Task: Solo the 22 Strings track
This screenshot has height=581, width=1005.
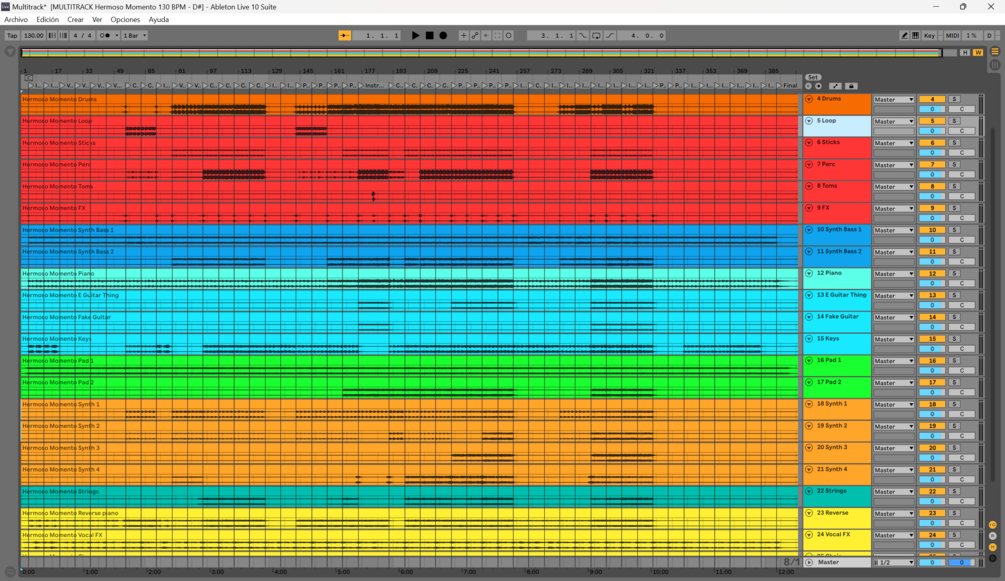Action: (954, 491)
